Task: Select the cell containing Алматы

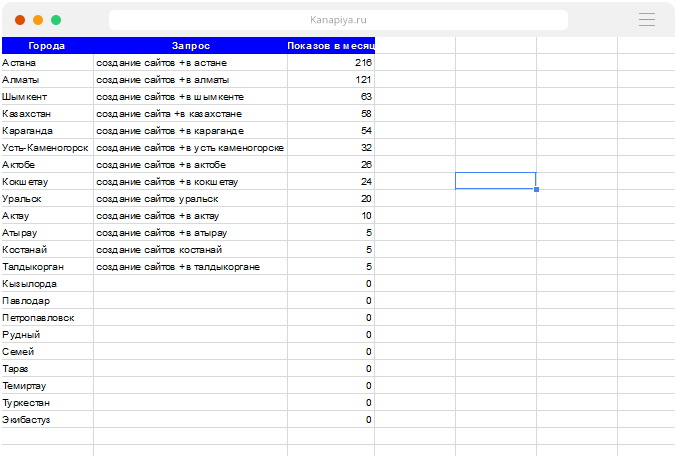Action: [x=47, y=80]
